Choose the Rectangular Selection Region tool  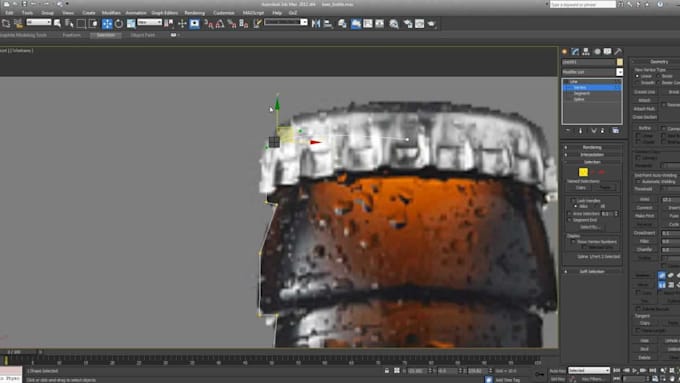tap(82, 23)
